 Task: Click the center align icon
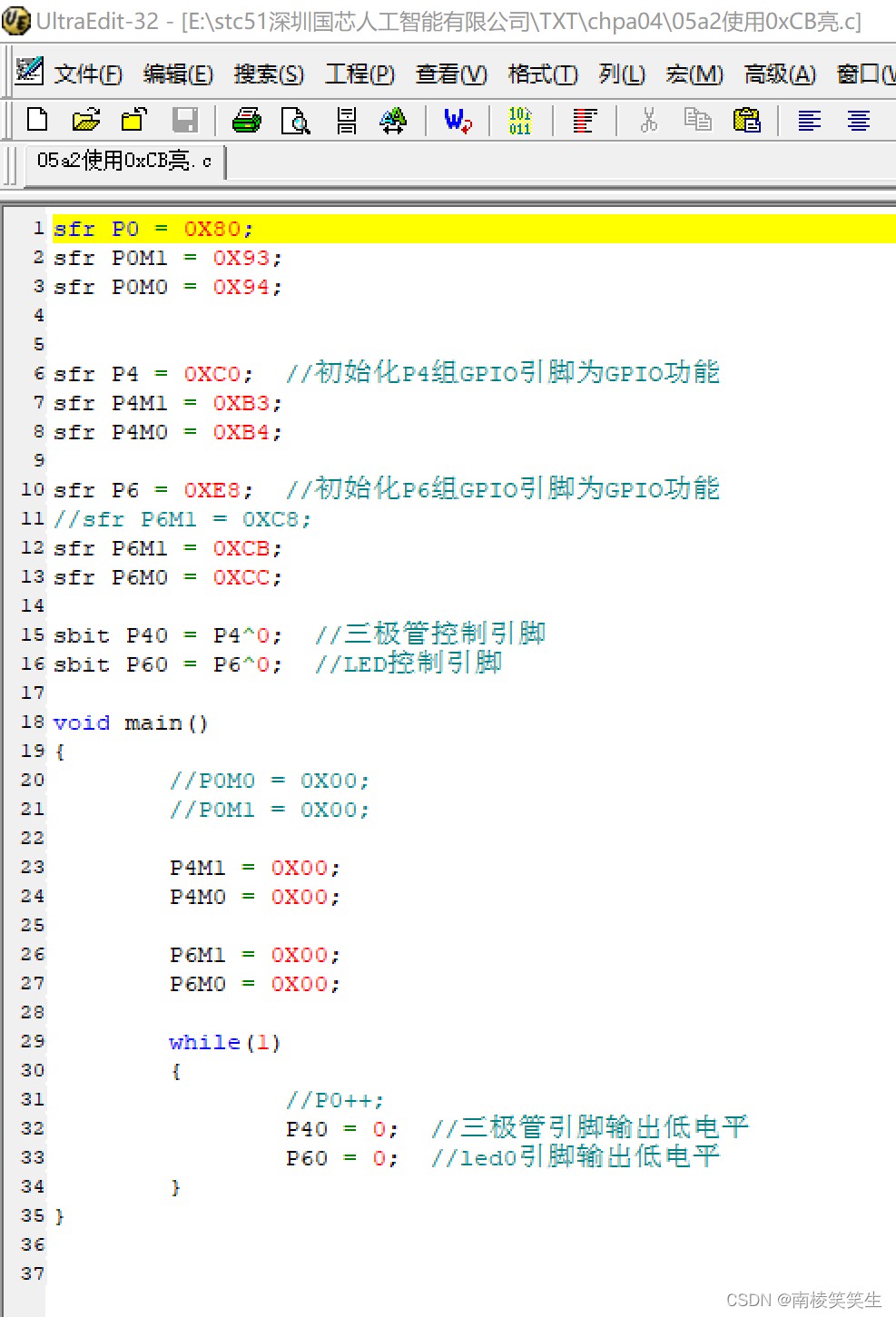click(858, 120)
